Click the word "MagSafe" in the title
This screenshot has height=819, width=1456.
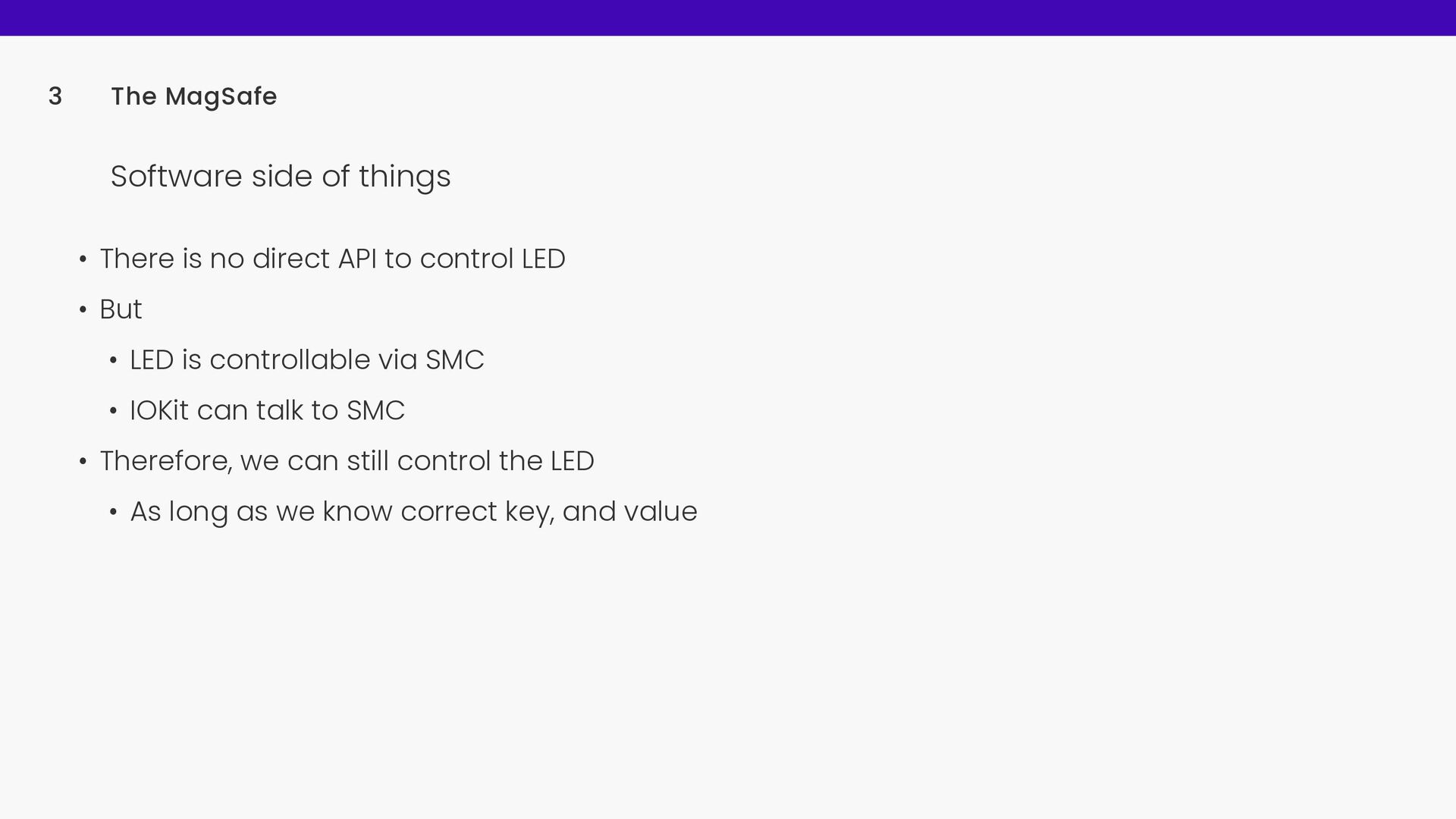[x=221, y=97]
